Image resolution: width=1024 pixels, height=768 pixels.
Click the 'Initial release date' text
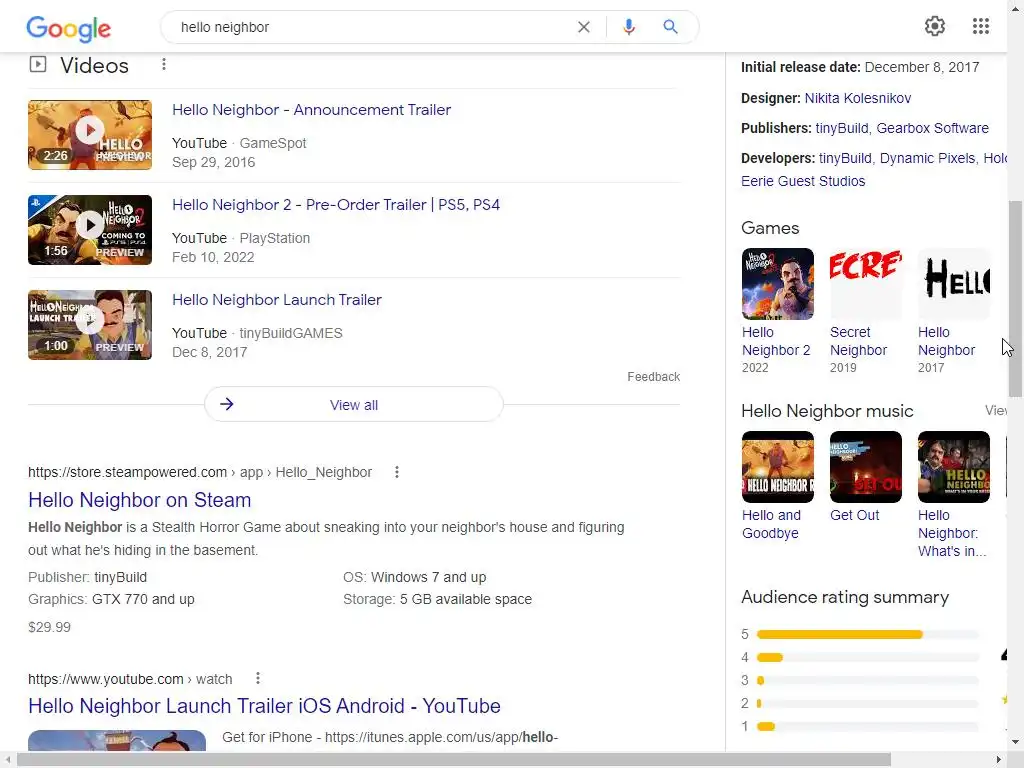801,67
